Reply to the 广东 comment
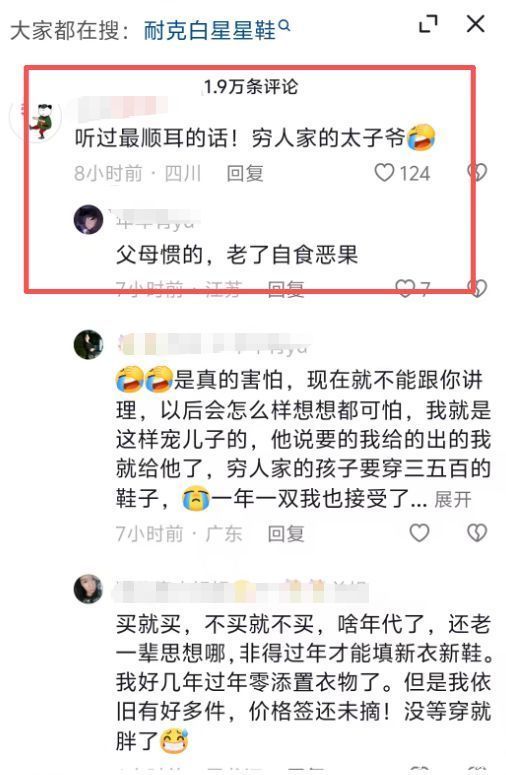Screen dimensions: 506x775 [286, 534]
